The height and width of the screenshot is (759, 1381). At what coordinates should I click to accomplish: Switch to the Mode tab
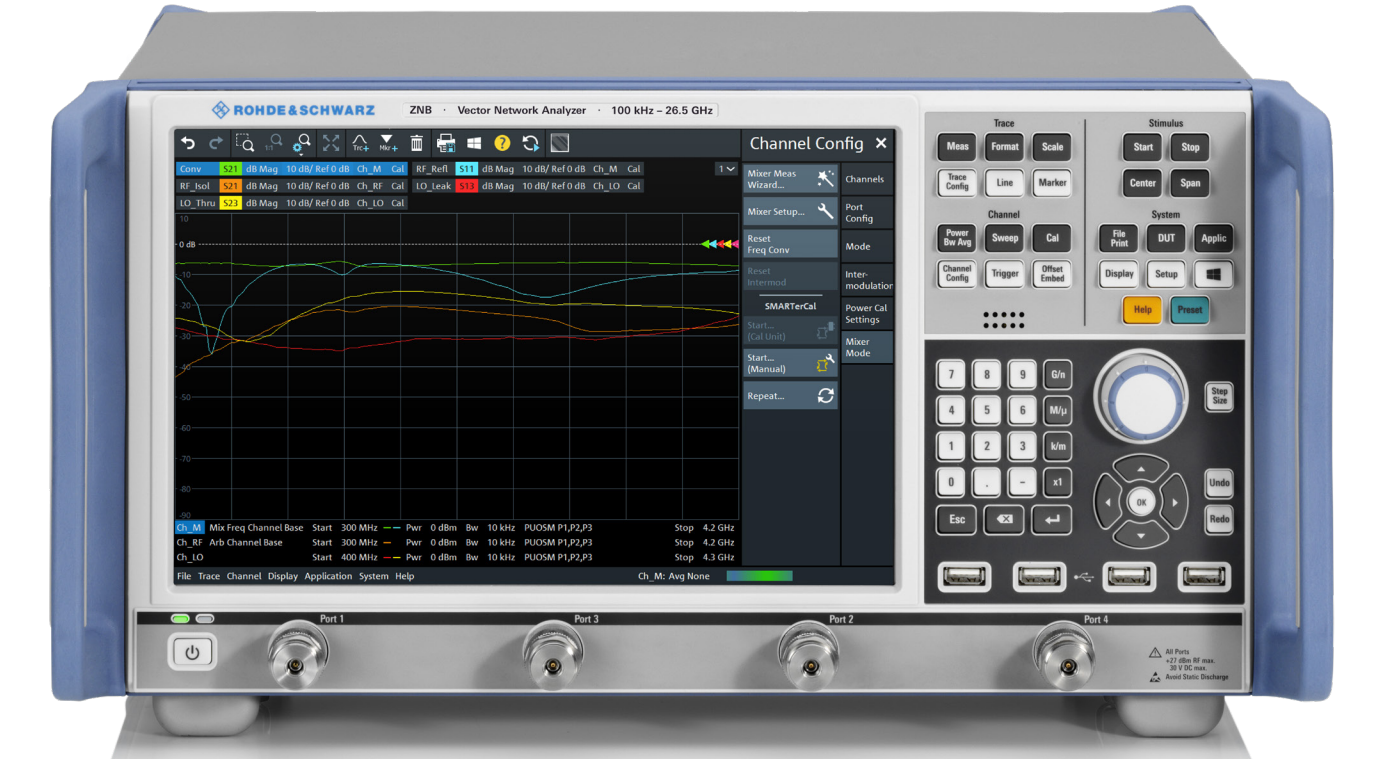point(866,246)
